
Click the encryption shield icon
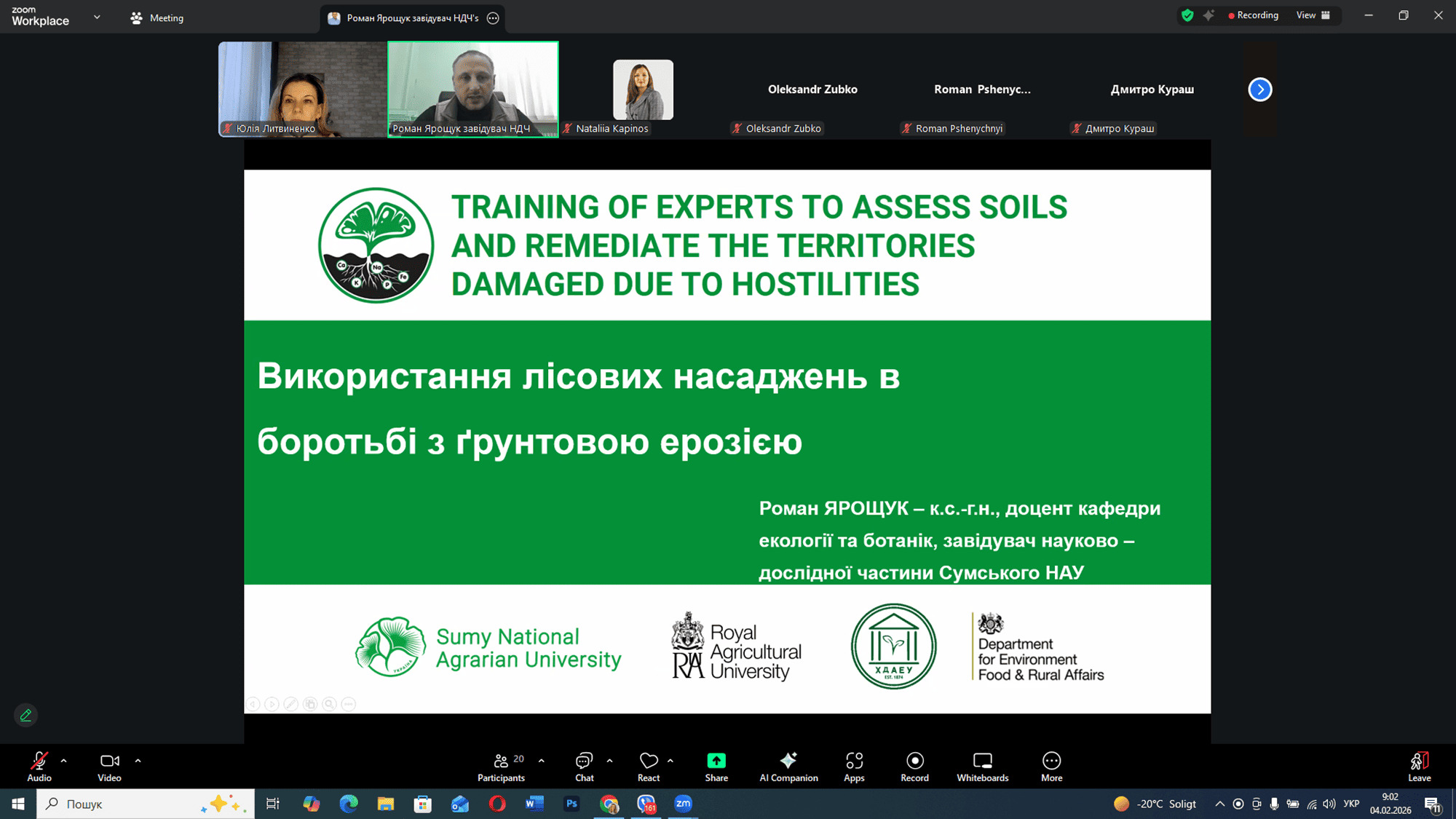[1187, 15]
